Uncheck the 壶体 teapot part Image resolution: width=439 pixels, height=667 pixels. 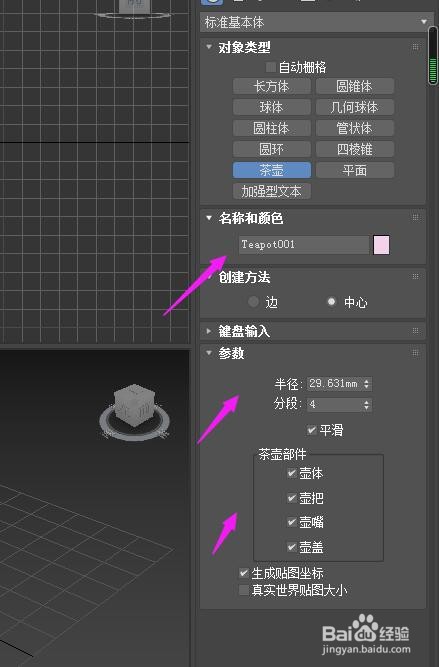click(x=292, y=473)
